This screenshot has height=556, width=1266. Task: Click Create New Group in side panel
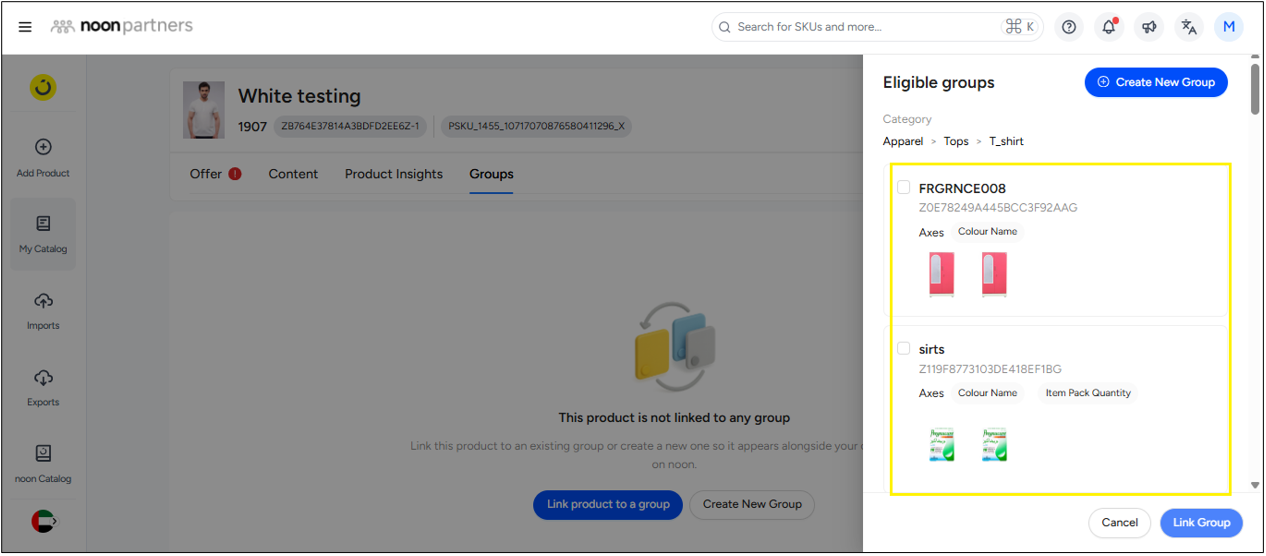1155,82
